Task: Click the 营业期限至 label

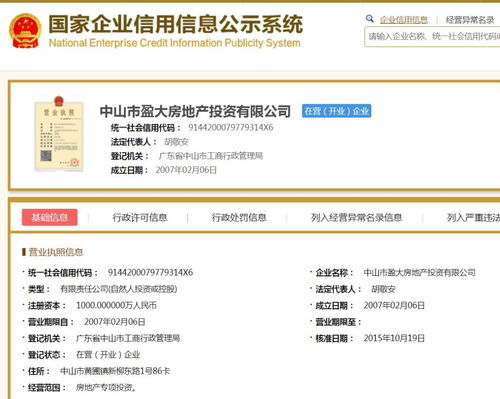Action: coord(338,322)
